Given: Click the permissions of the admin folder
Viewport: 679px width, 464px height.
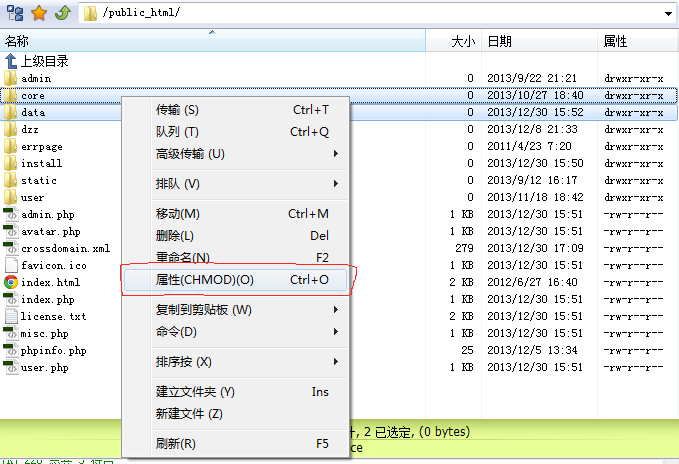Looking at the screenshot, I should (634, 78).
